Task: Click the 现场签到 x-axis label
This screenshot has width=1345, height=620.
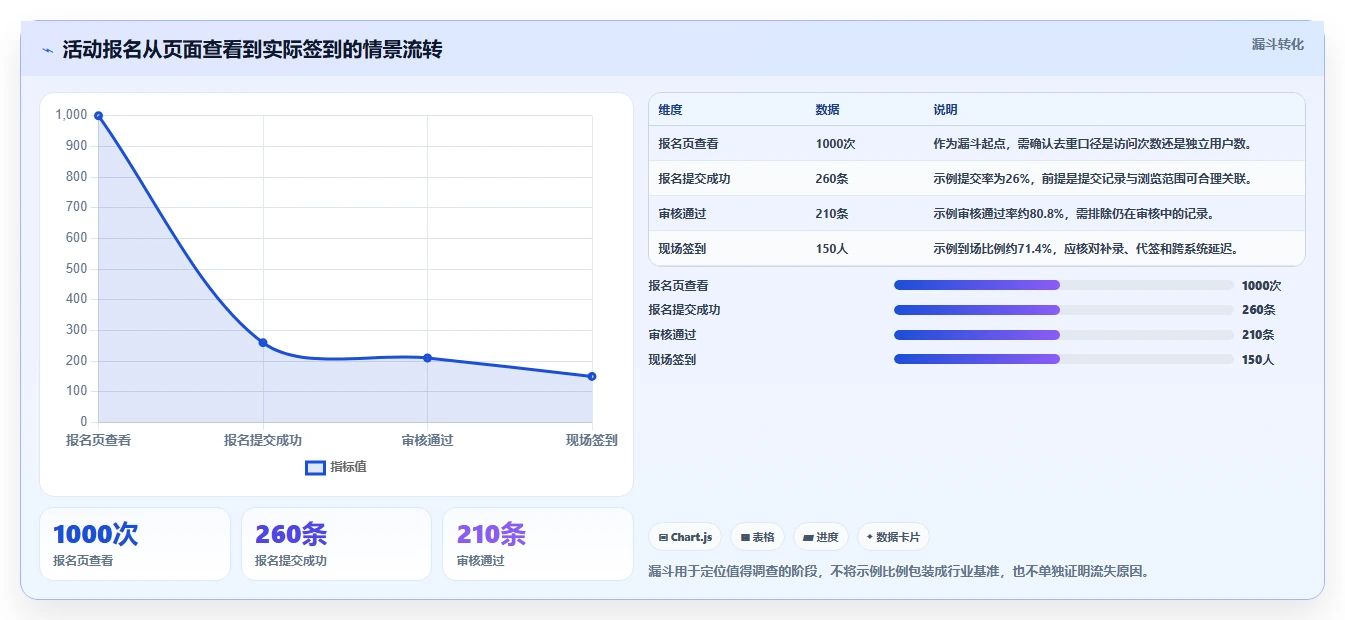Action: click(x=591, y=440)
